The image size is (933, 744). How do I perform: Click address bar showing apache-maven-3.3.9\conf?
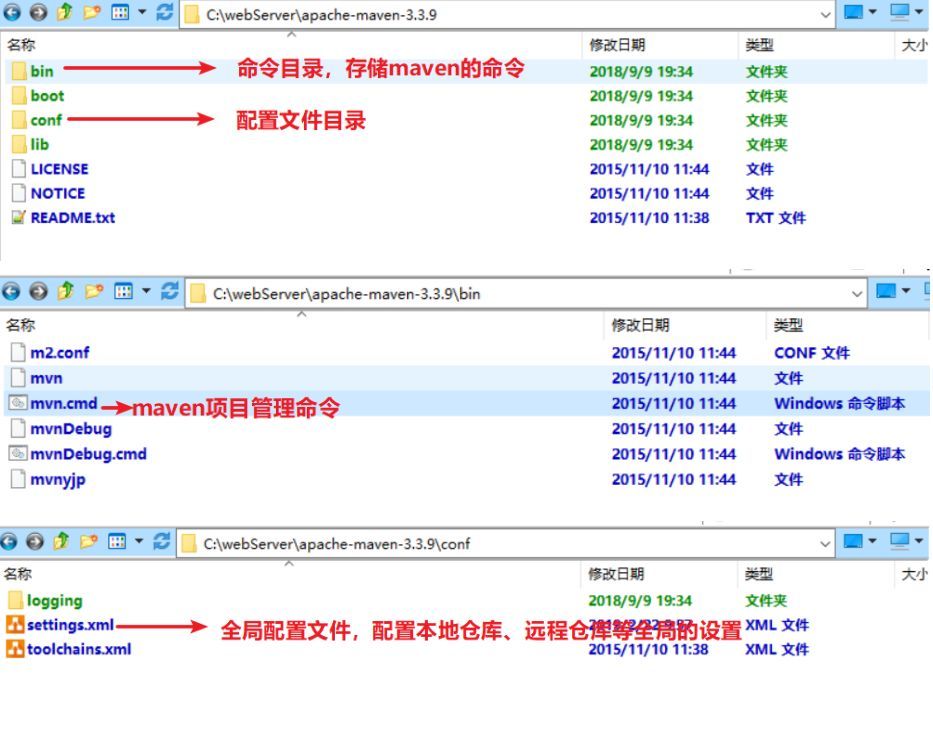[x=505, y=543]
